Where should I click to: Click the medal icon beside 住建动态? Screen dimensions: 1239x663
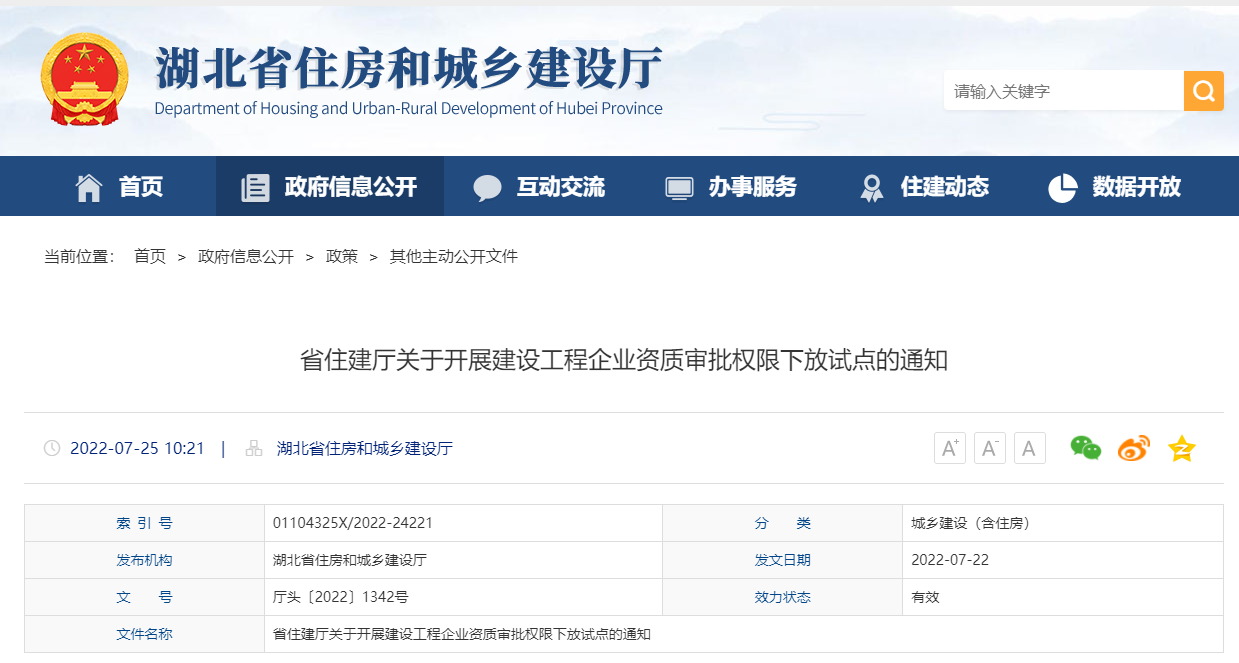[x=872, y=187]
